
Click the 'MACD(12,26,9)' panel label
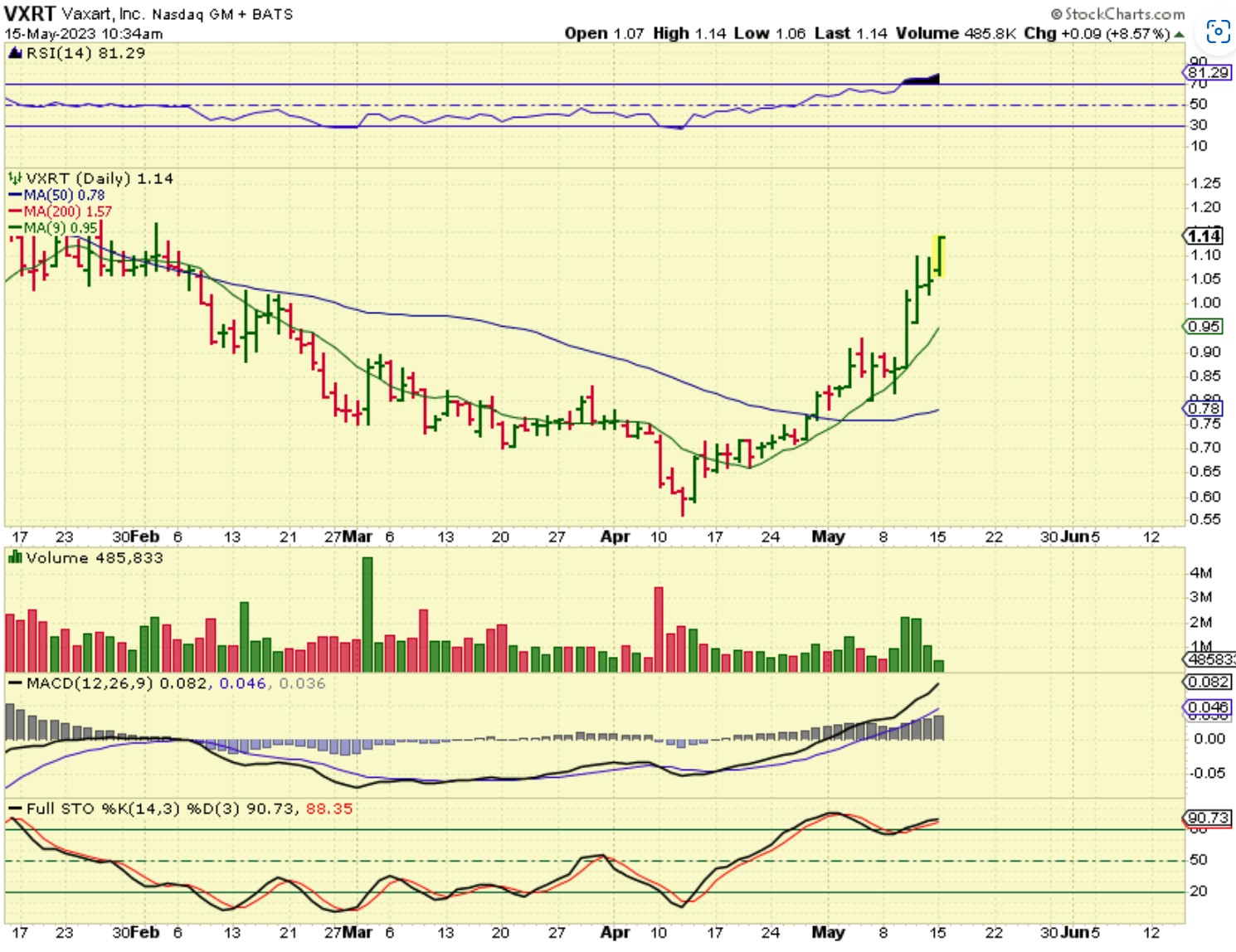90,683
